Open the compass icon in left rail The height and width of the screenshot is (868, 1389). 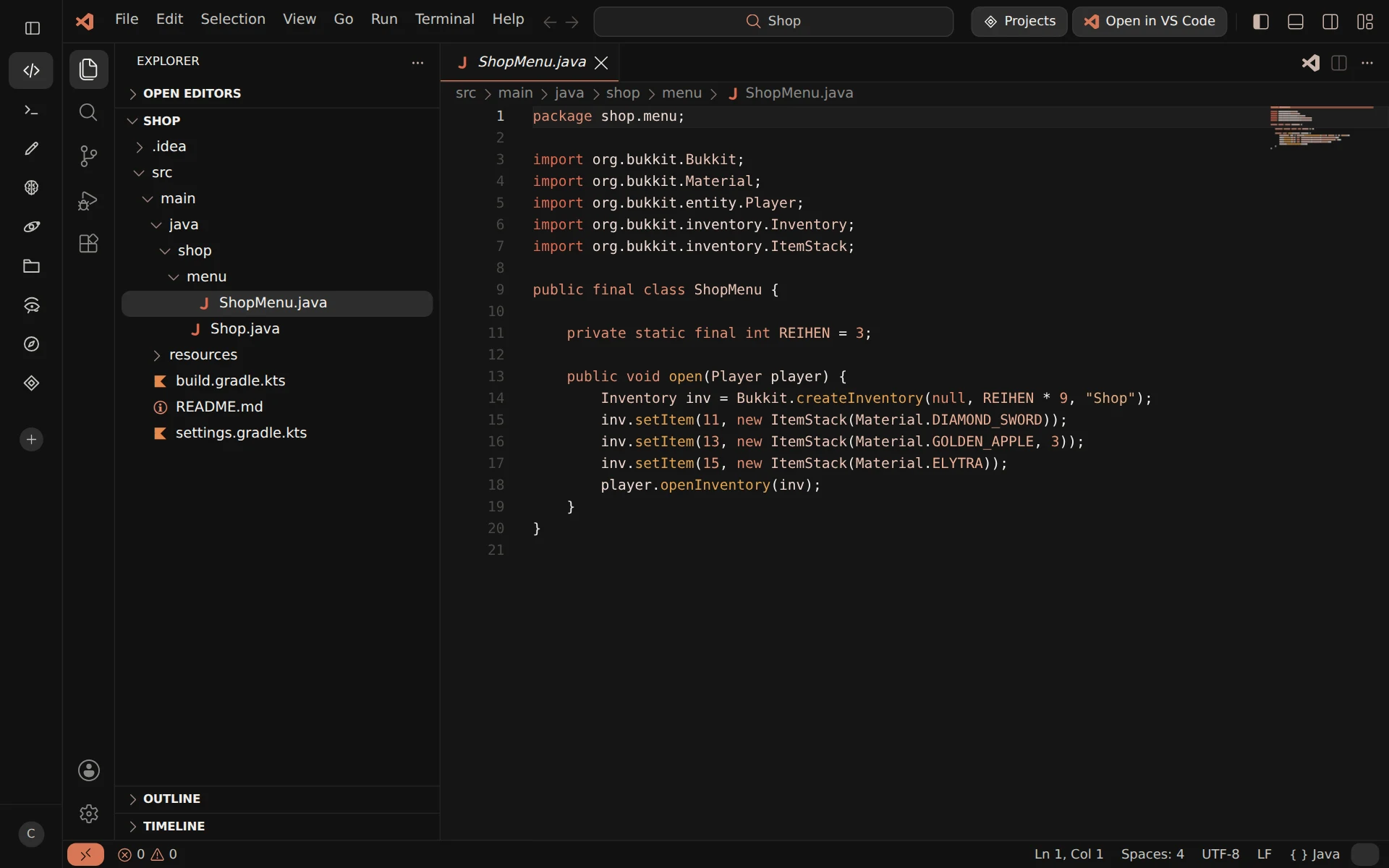31,344
